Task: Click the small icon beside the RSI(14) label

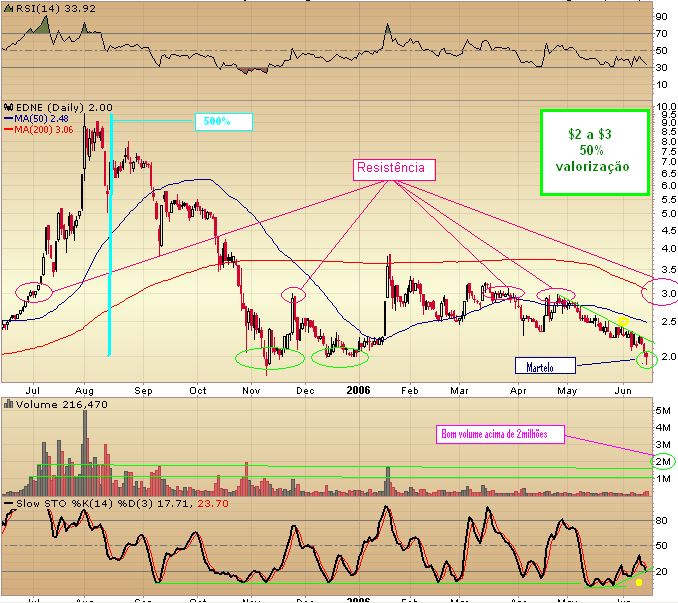Action: tap(8, 8)
